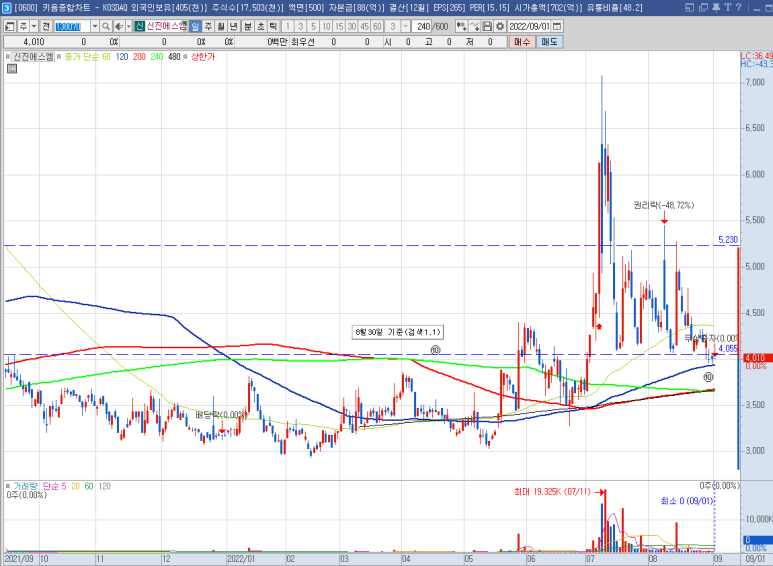Click the detach window icon in title bar
Image resolution: width=773 pixels, height=566 pixels.
coord(690,8)
